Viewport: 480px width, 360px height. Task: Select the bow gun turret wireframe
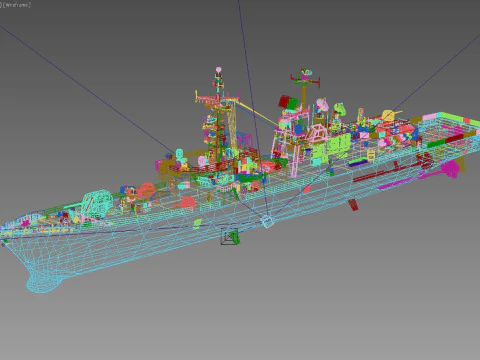point(97,203)
